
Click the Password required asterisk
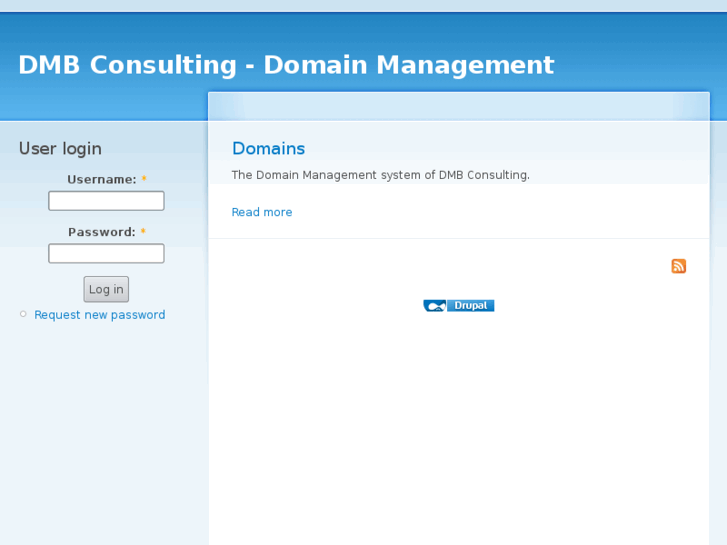coord(143,232)
